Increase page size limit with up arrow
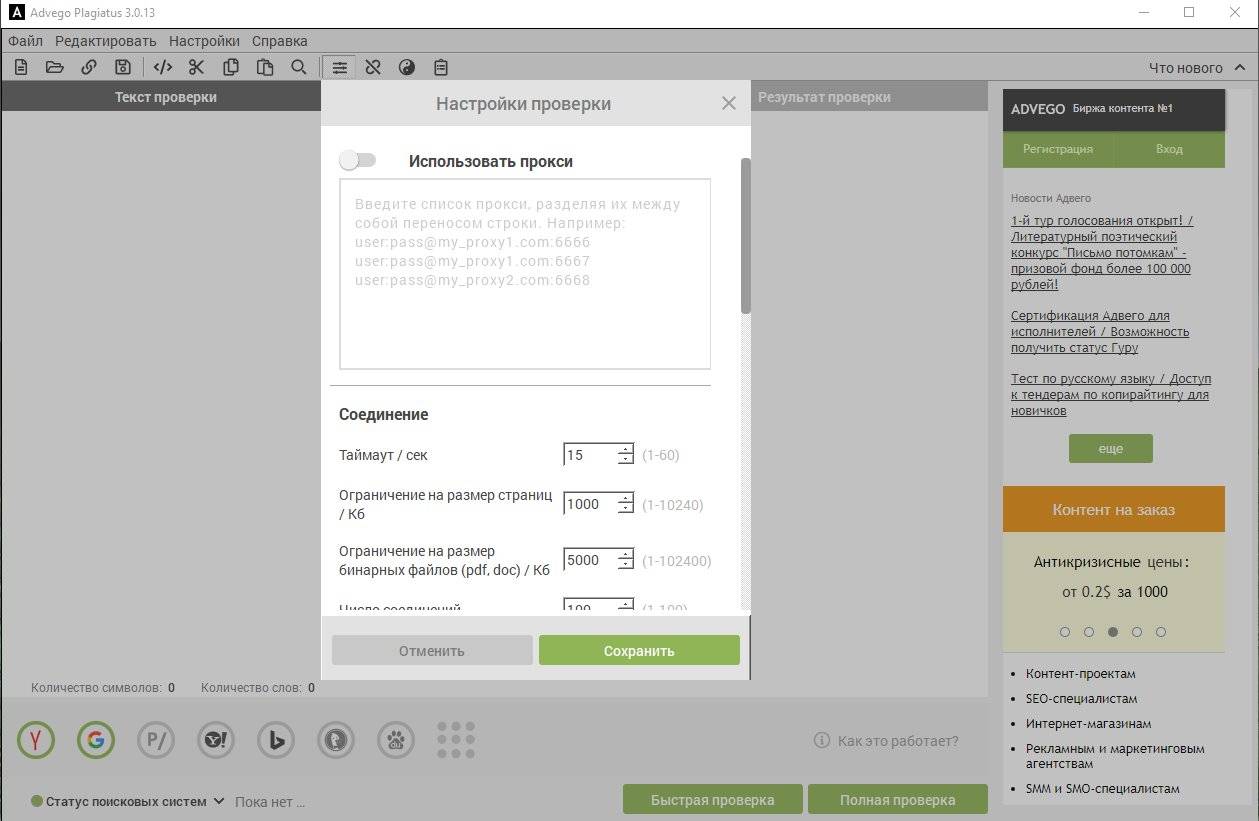 click(x=625, y=498)
